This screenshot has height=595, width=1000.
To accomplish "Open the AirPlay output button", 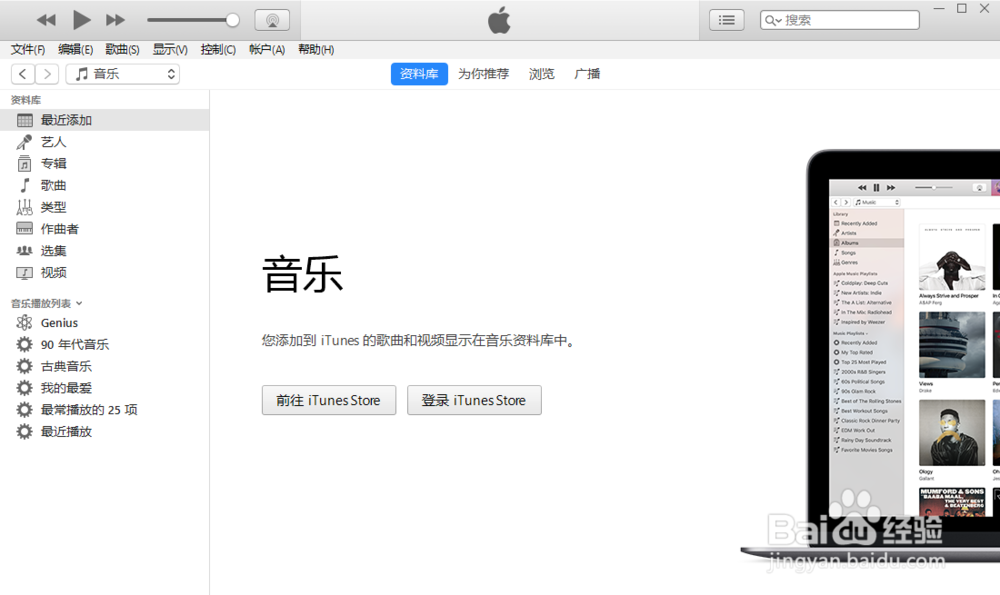I will (x=272, y=20).
